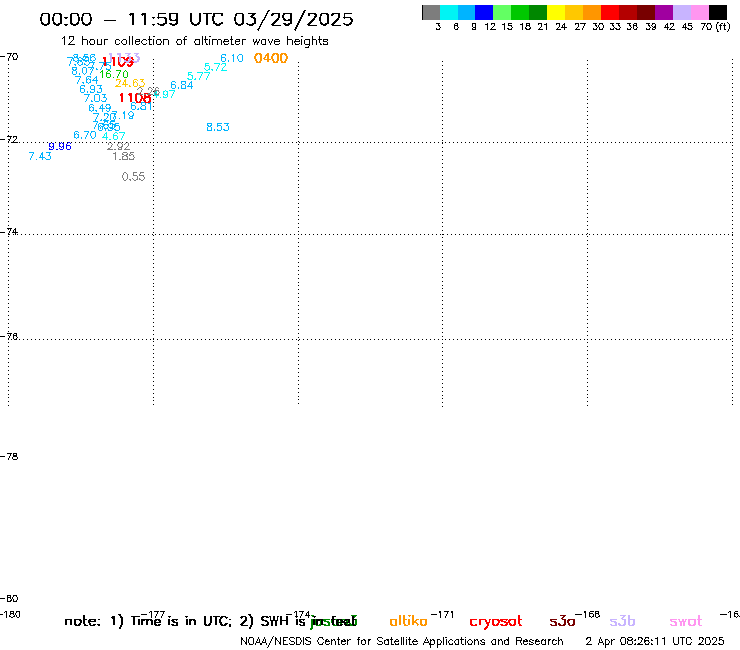Click the lavender swatch in the color scale
Screen dimensions: 740x650
click(x=681, y=12)
